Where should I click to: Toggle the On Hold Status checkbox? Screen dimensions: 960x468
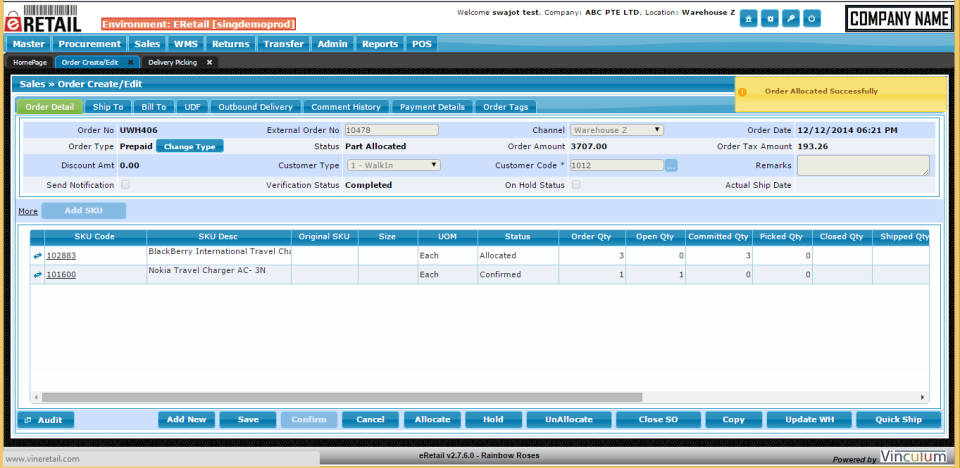[576, 185]
